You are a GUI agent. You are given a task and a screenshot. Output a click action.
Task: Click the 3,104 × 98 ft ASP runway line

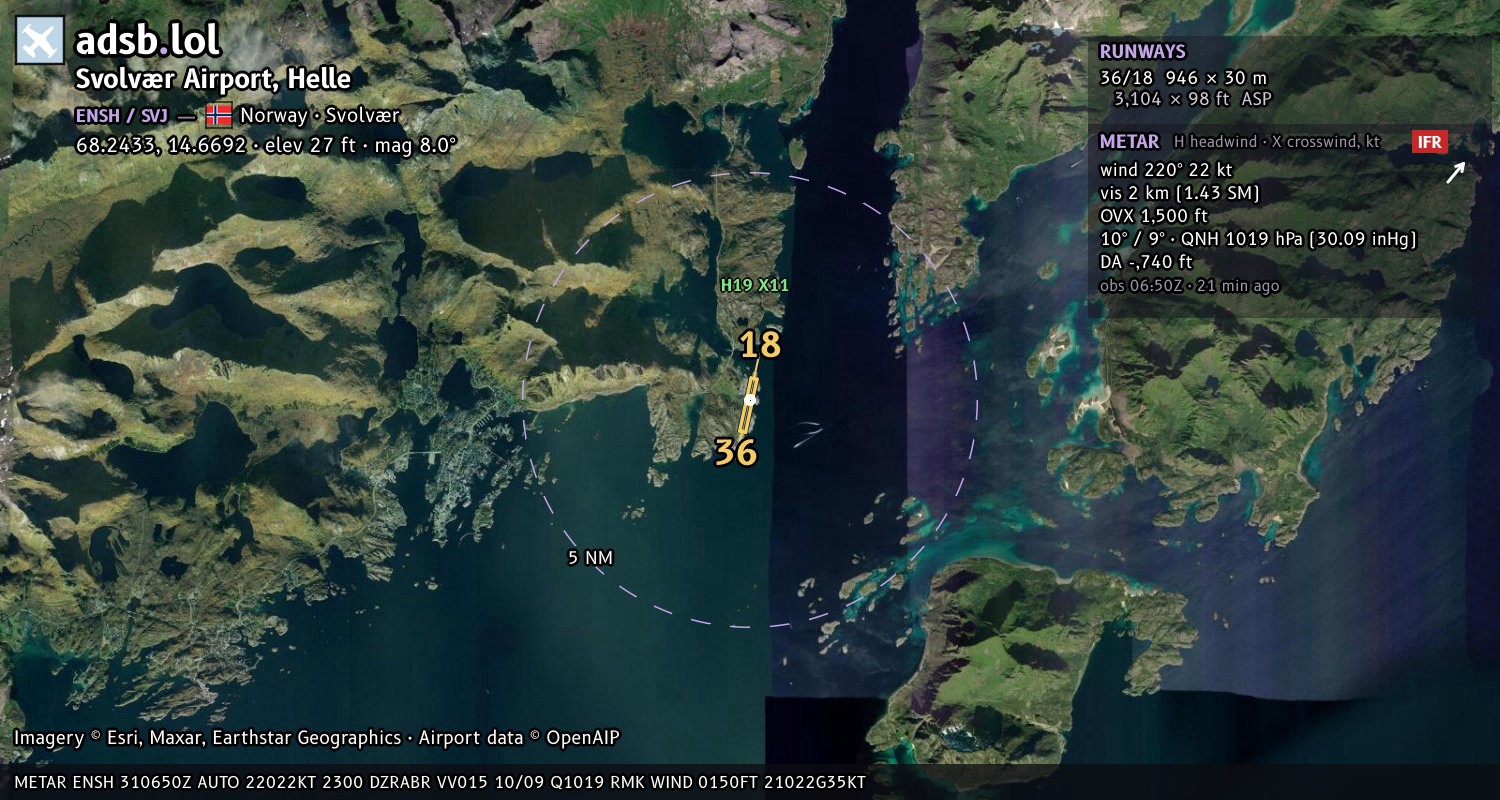coord(1192,99)
